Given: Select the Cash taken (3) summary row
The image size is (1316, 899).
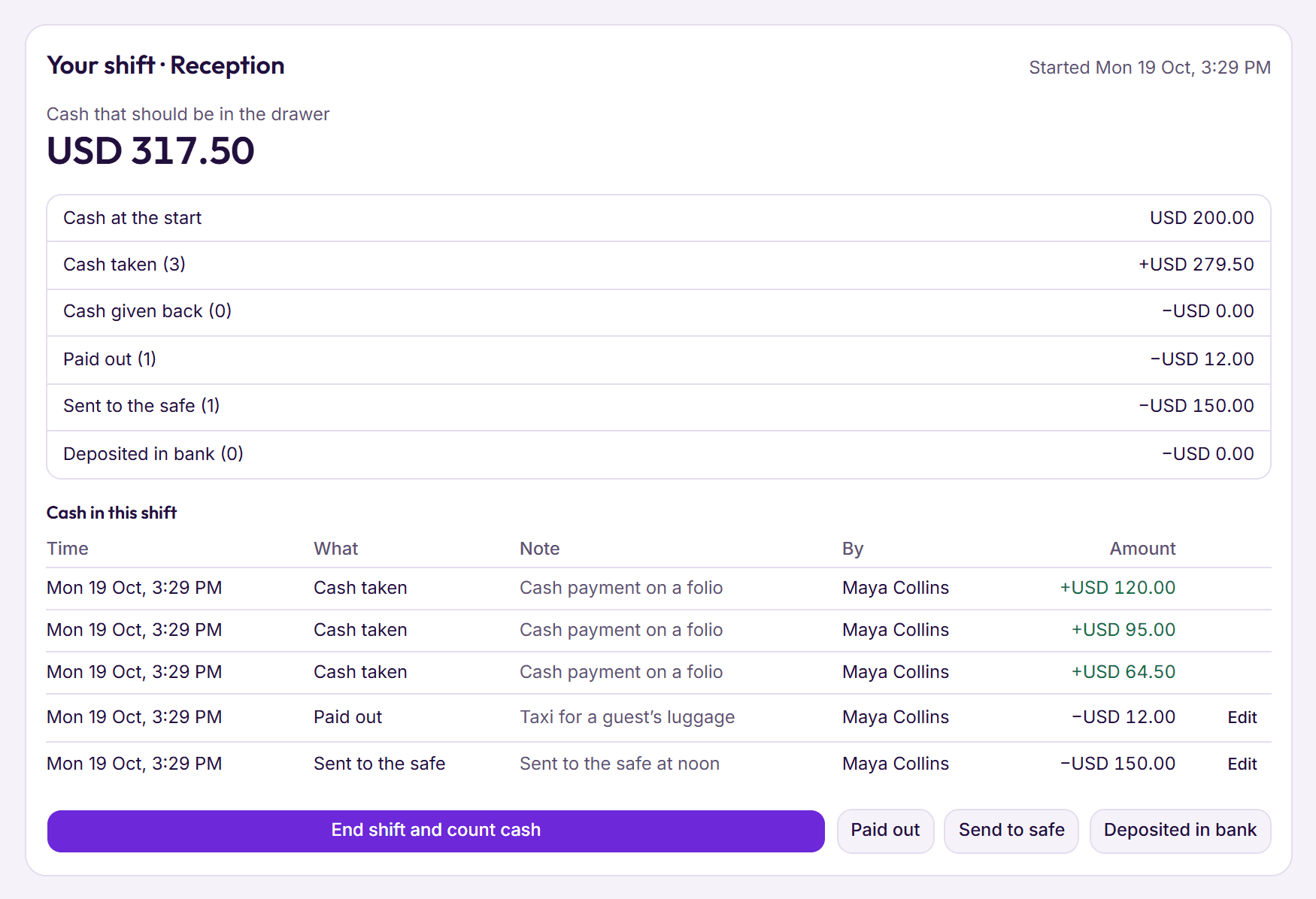Looking at the screenshot, I should click(659, 265).
